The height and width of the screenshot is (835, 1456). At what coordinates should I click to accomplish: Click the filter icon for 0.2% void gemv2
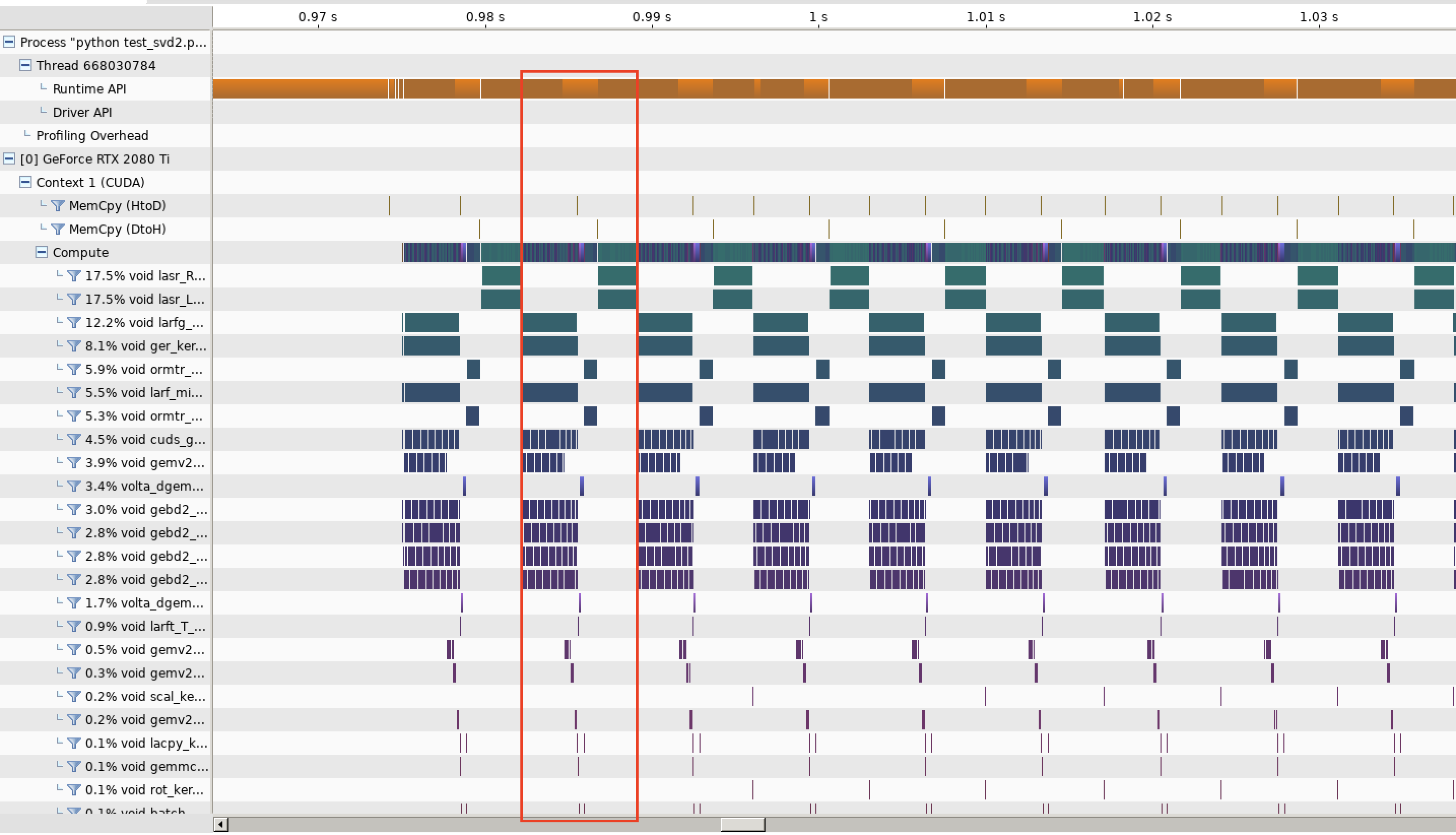coord(74,719)
